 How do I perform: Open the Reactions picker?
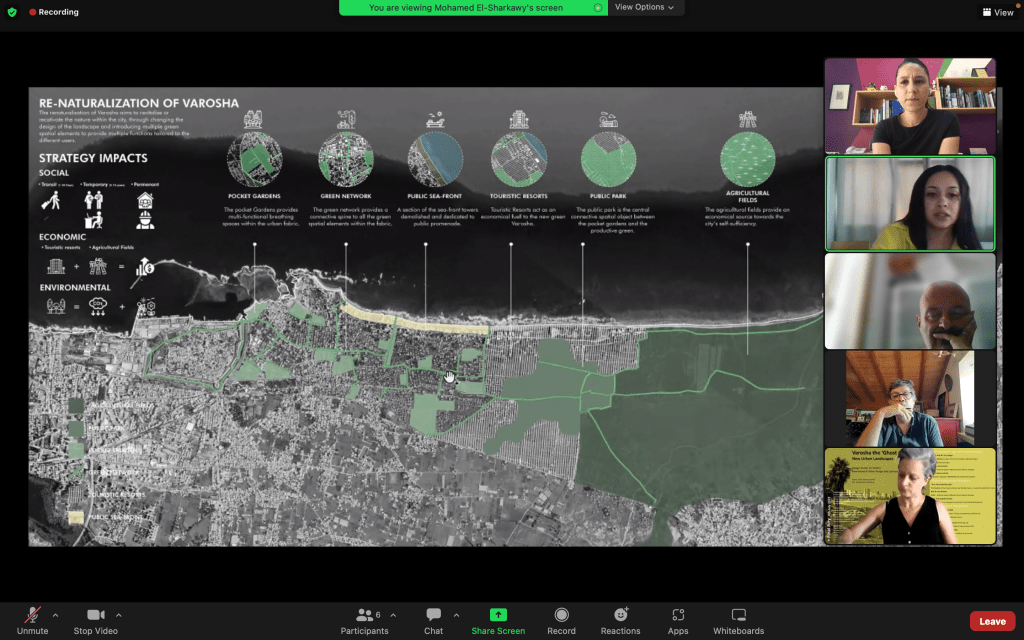(x=620, y=620)
